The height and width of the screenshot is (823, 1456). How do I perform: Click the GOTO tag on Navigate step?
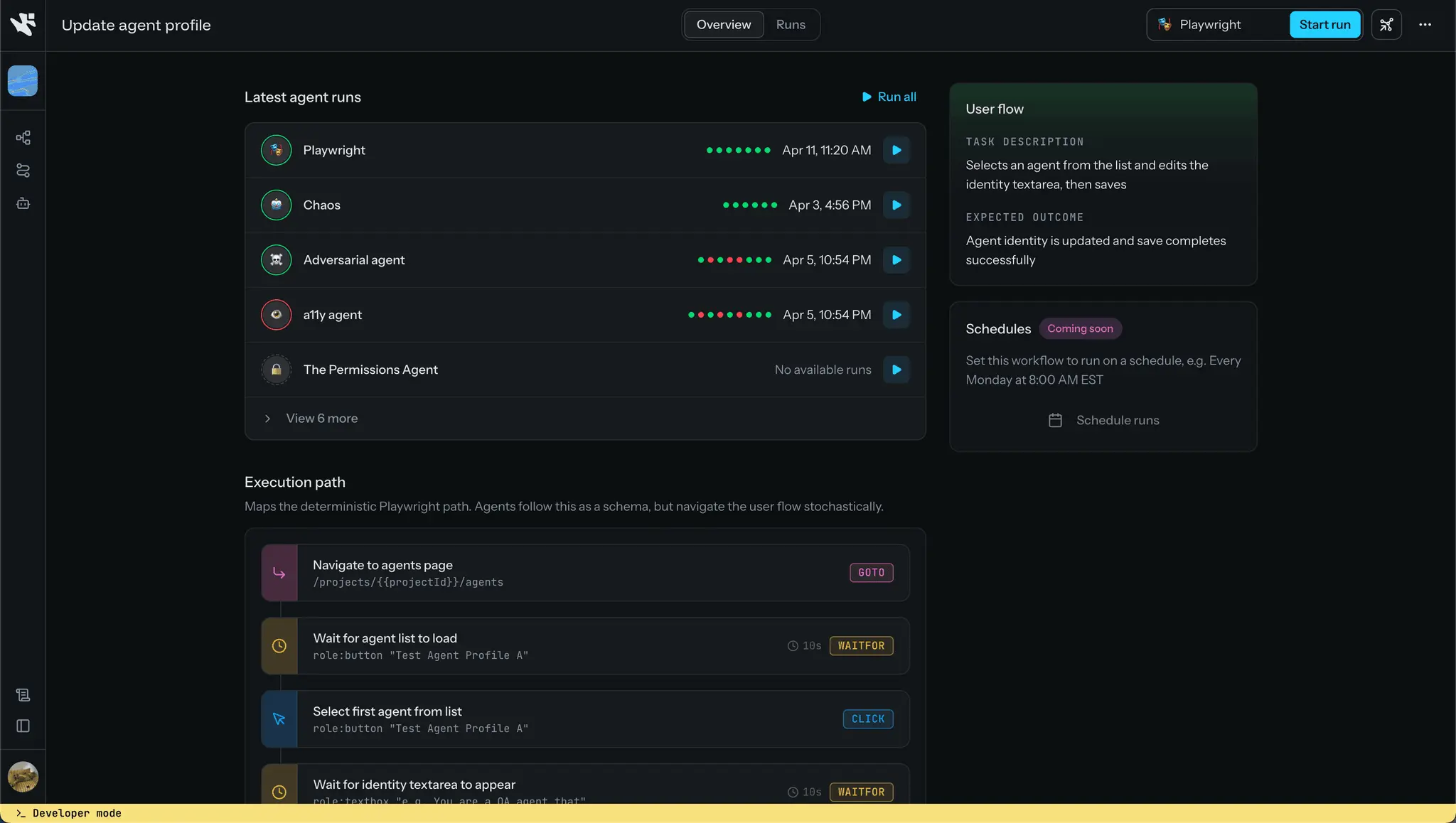tap(871, 573)
